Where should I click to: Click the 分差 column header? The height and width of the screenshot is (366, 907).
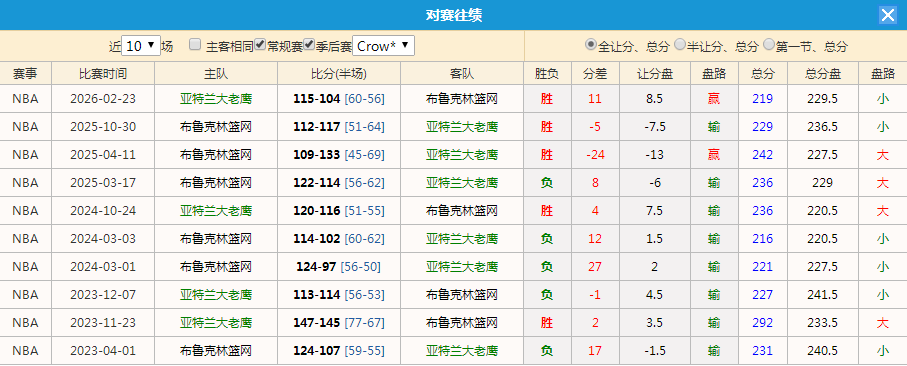595,73
